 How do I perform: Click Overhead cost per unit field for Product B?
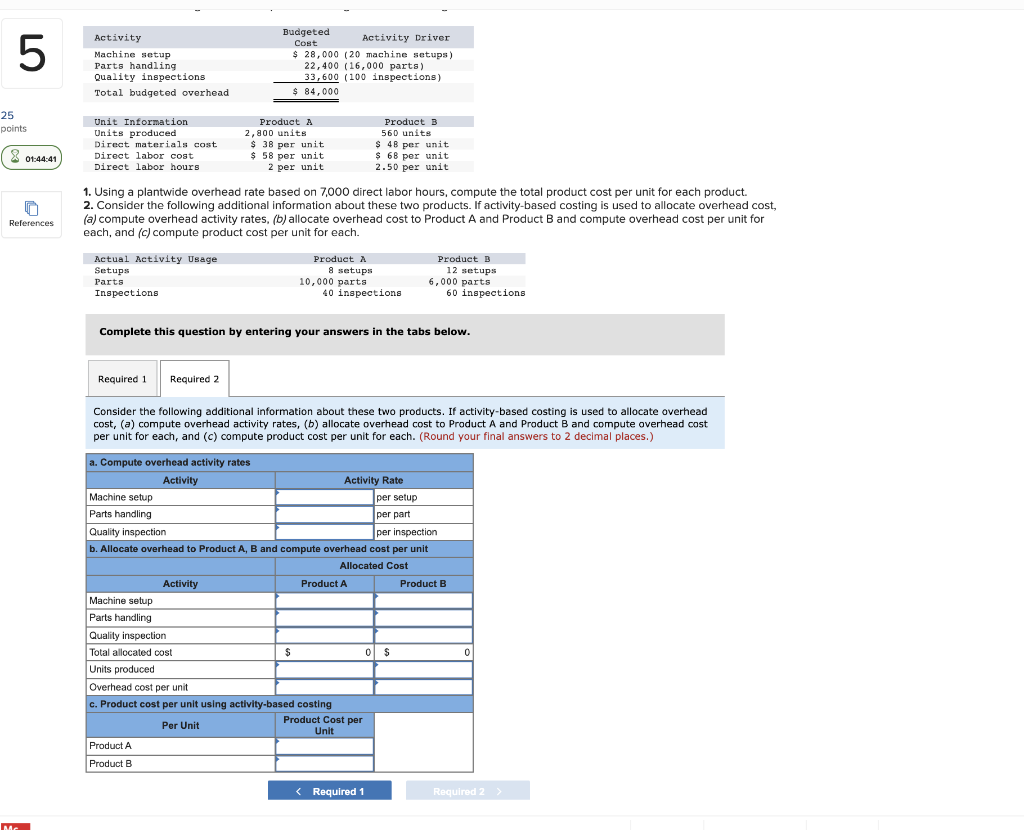(x=421, y=687)
